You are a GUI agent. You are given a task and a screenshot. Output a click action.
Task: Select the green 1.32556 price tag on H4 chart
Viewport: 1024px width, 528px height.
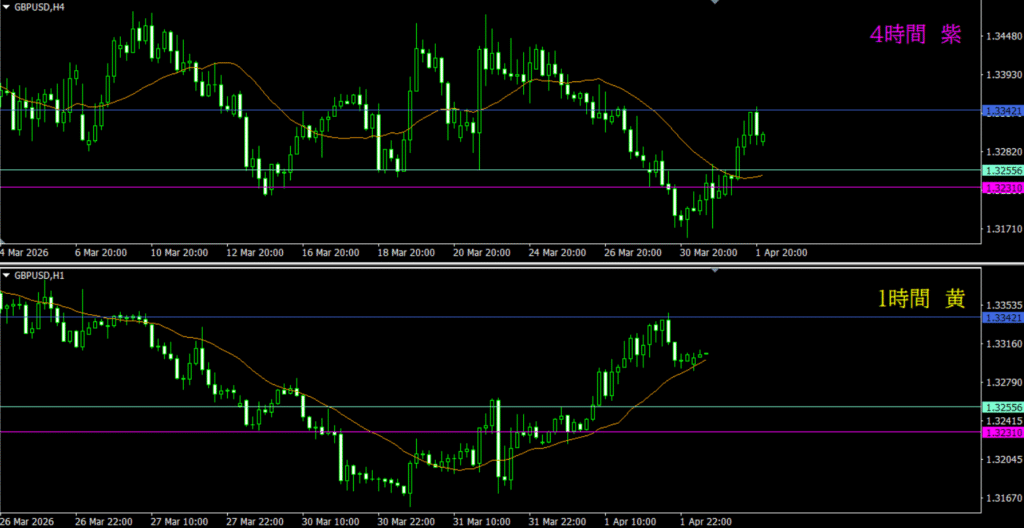coord(1002,170)
